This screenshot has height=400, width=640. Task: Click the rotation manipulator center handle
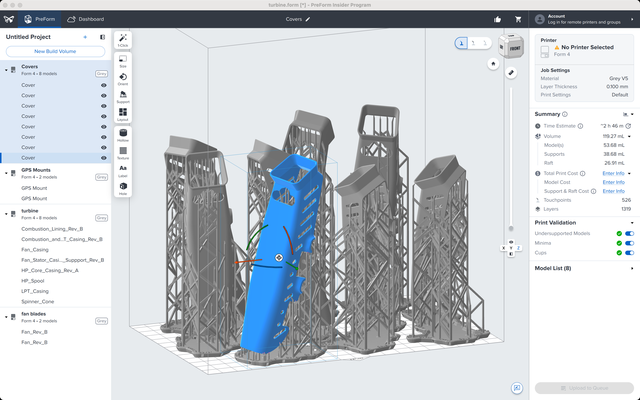279,258
